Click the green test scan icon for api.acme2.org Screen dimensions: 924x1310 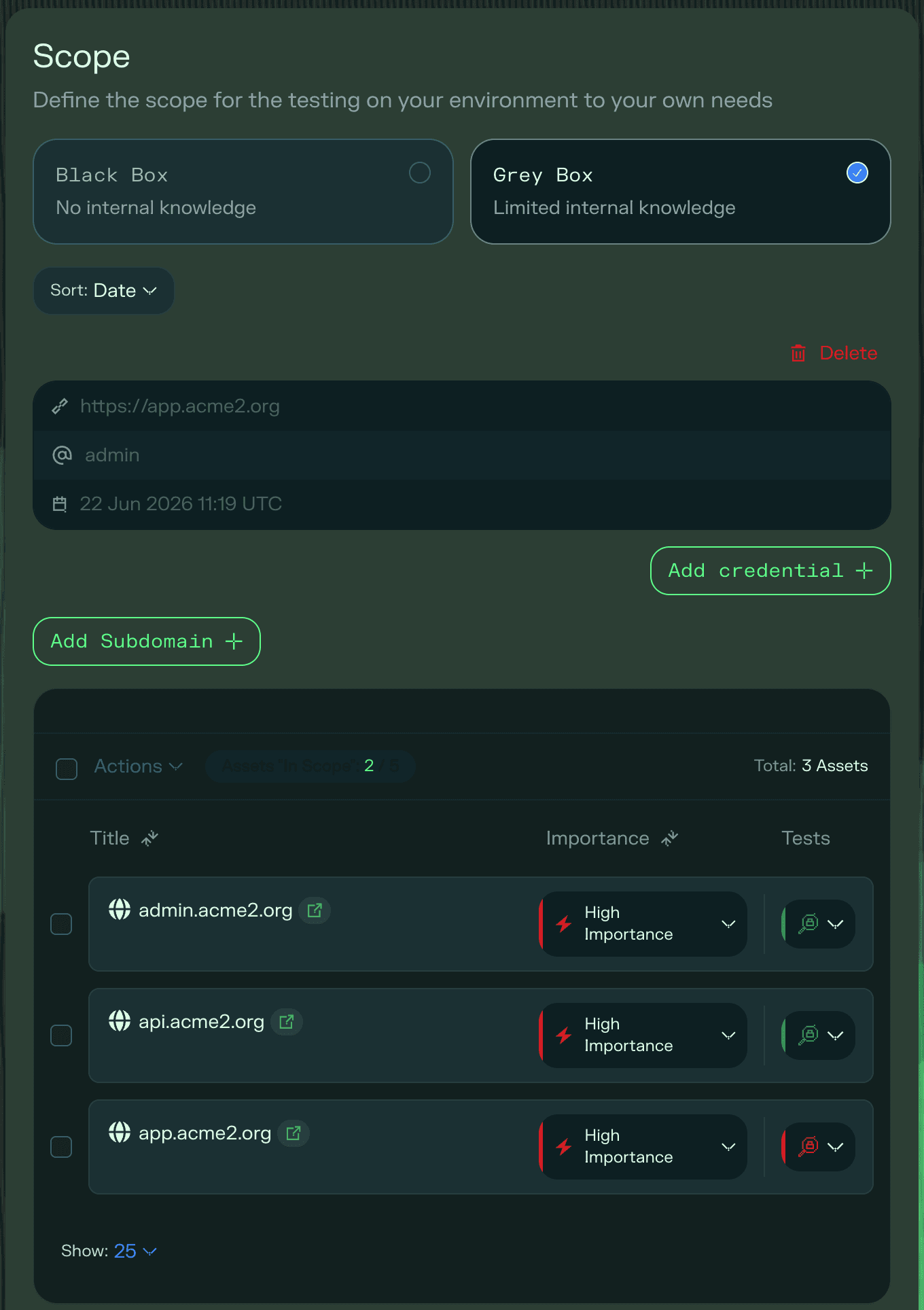808,1035
